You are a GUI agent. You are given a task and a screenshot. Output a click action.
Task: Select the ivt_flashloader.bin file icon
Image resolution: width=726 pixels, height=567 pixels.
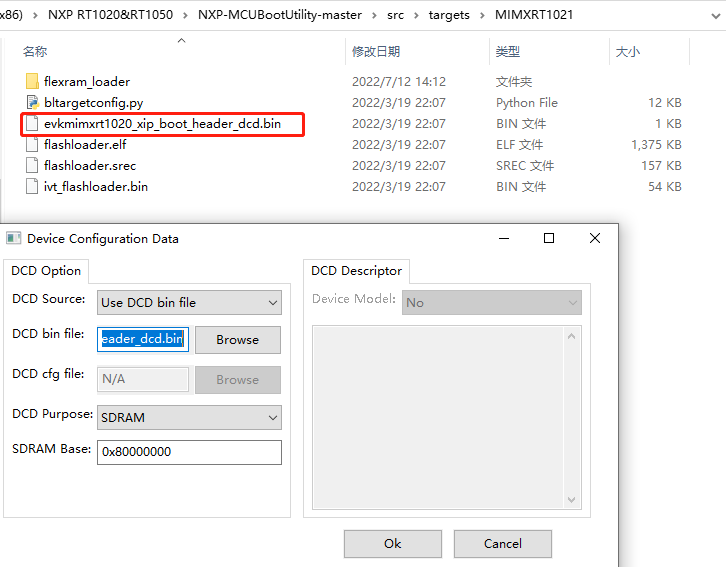point(32,187)
